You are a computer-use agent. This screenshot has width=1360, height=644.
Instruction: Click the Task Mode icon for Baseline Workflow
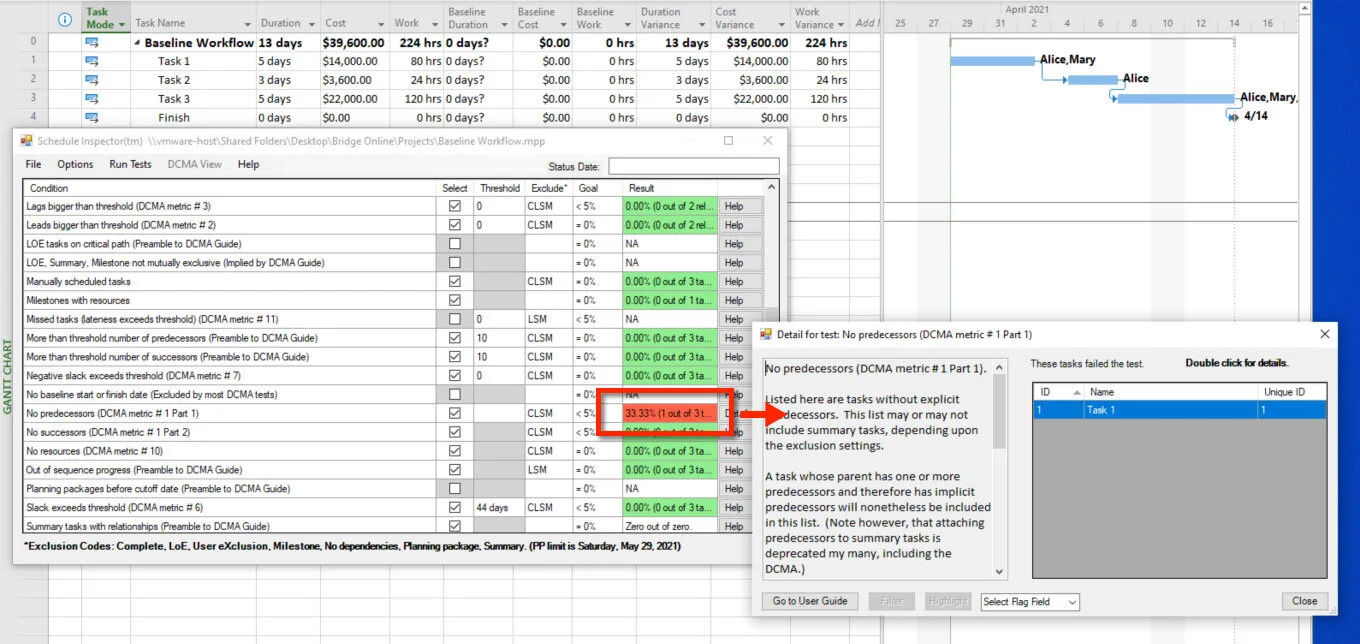pyautogui.click(x=93, y=42)
